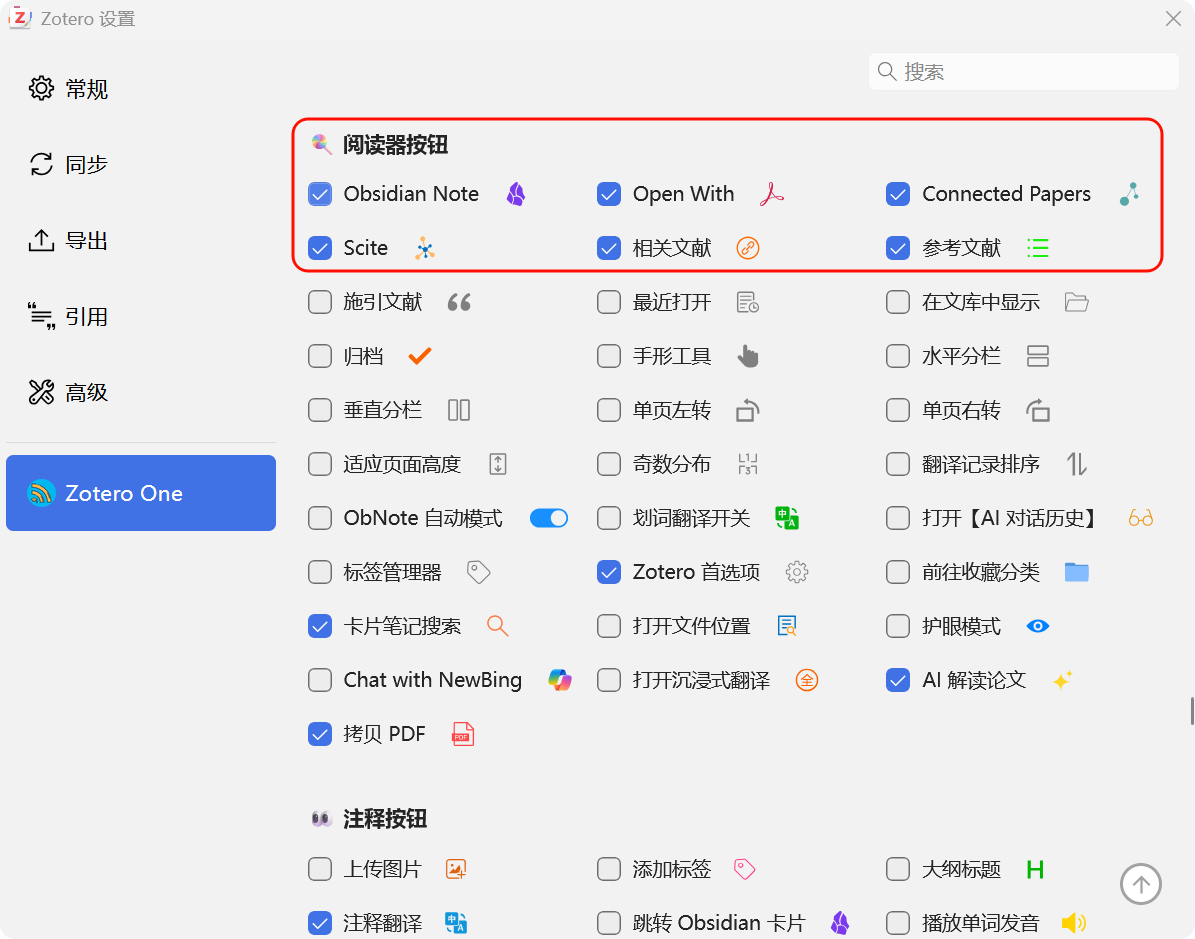1195x939 pixels.
Task: Switch off the ObNote 自动模式 toggle
Action: (x=549, y=518)
